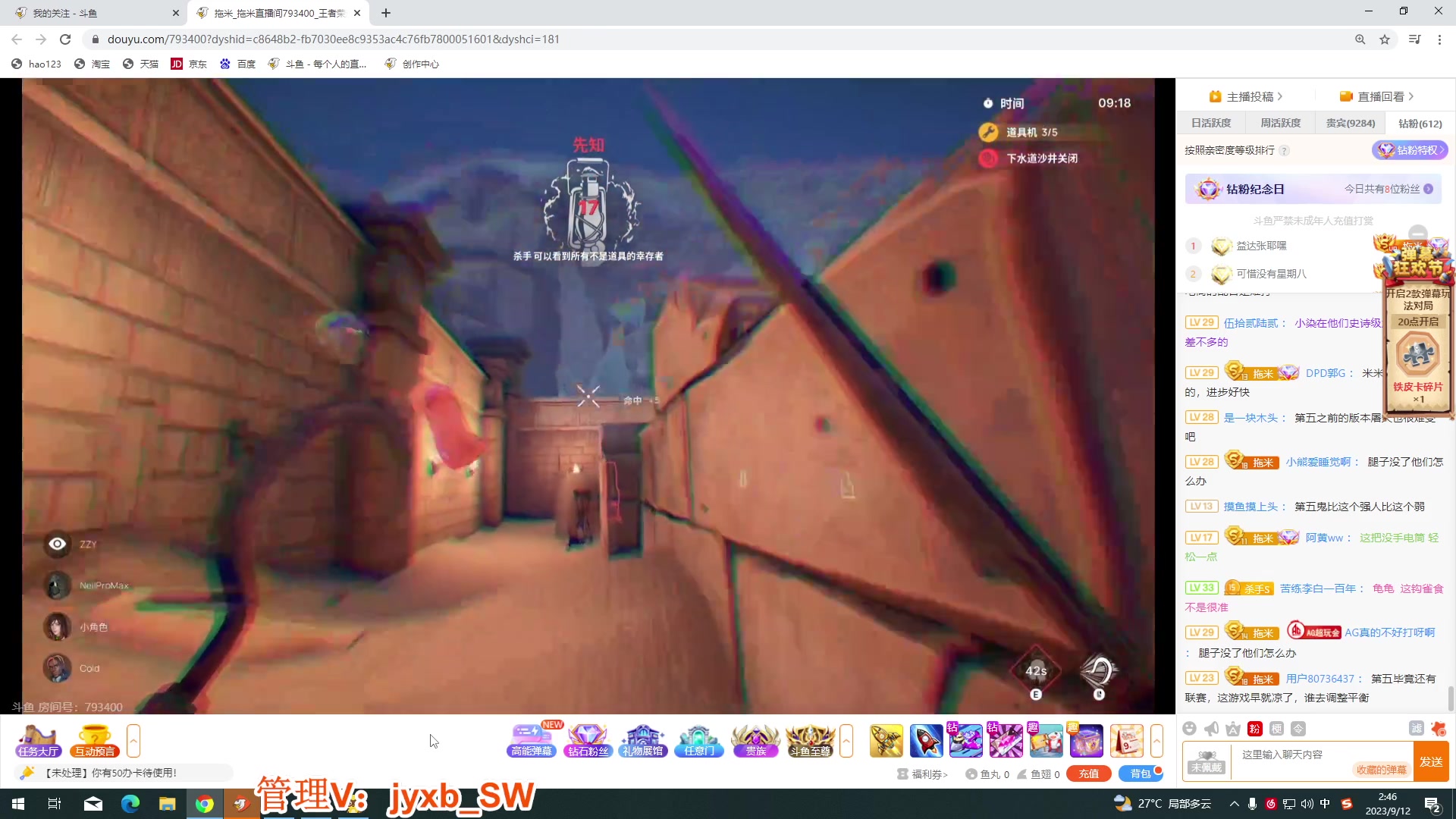Click the chat input field
The height and width of the screenshot is (819, 1456).
(1323, 761)
